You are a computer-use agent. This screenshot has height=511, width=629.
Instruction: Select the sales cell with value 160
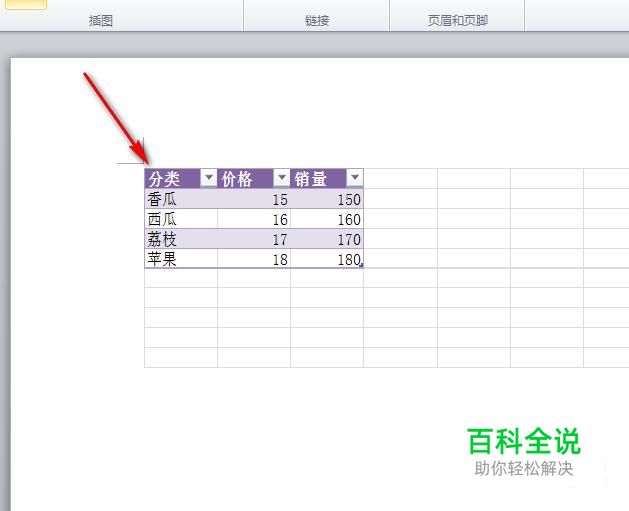(327, 219)
